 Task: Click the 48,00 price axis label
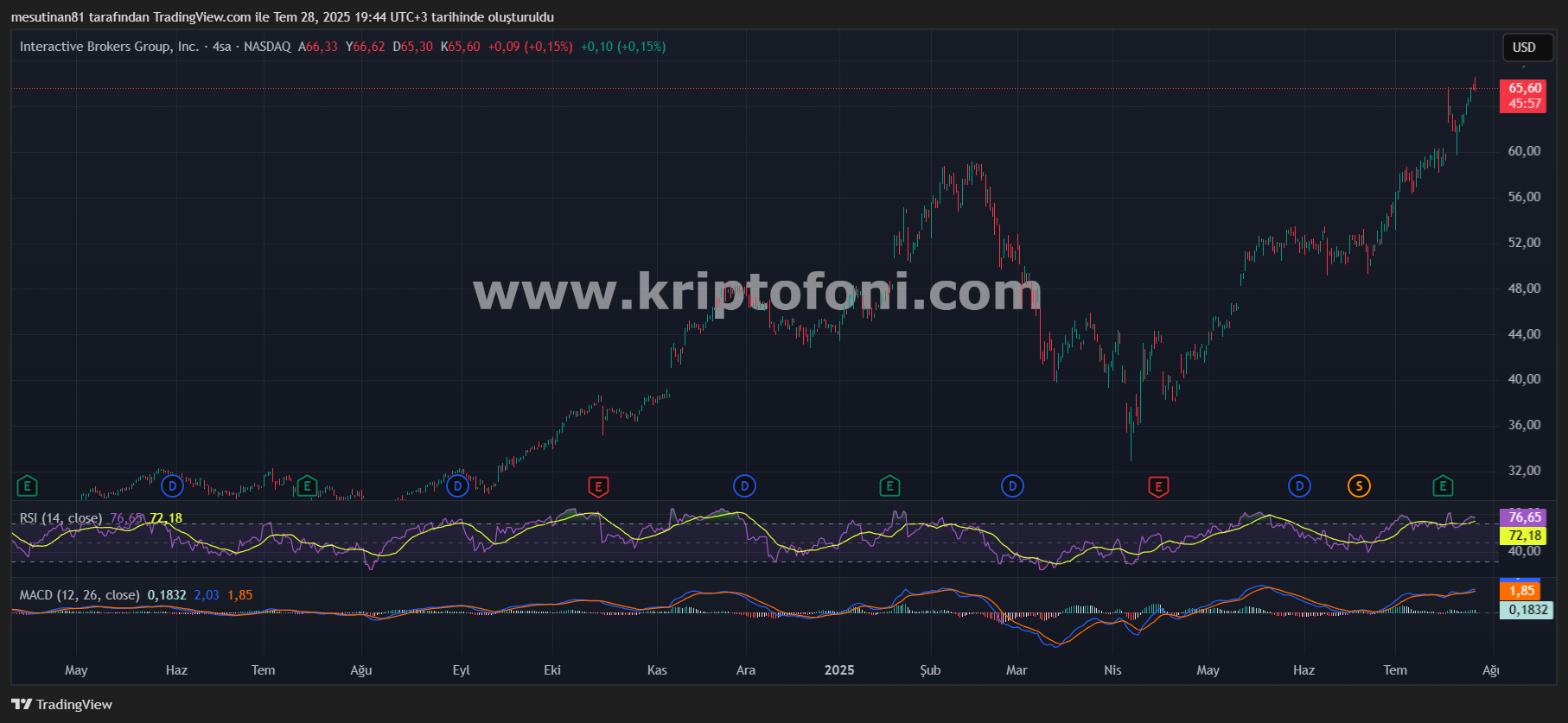1524,289
